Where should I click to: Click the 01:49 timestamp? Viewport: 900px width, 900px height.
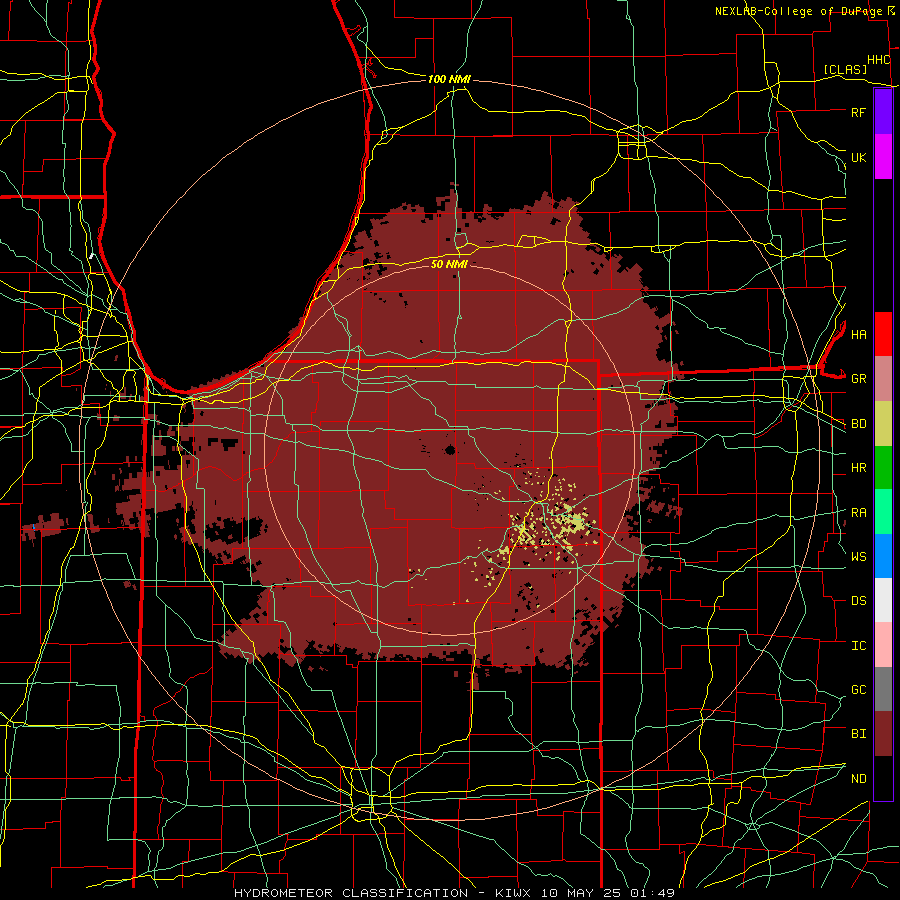pos(653,893)
